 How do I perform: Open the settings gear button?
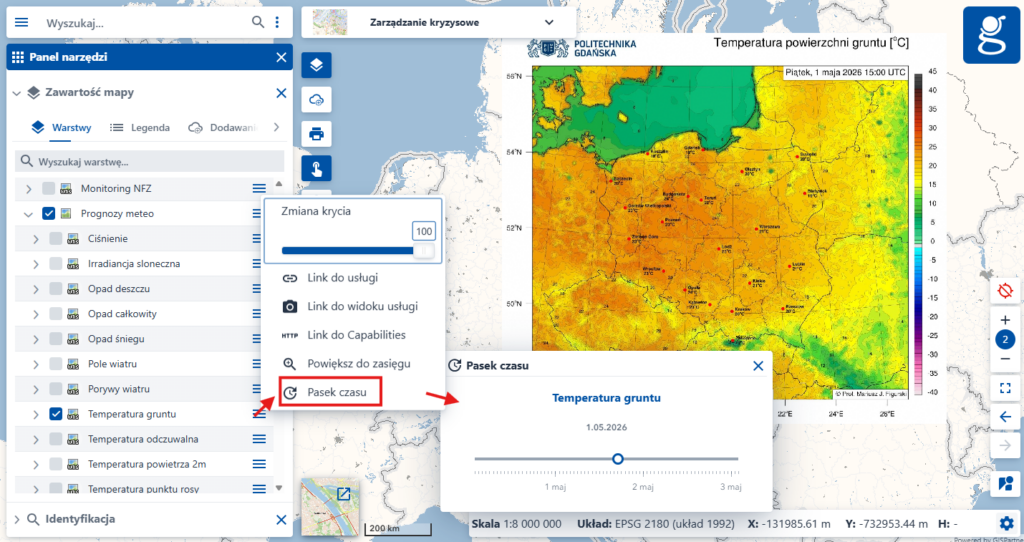(1005, 522)
